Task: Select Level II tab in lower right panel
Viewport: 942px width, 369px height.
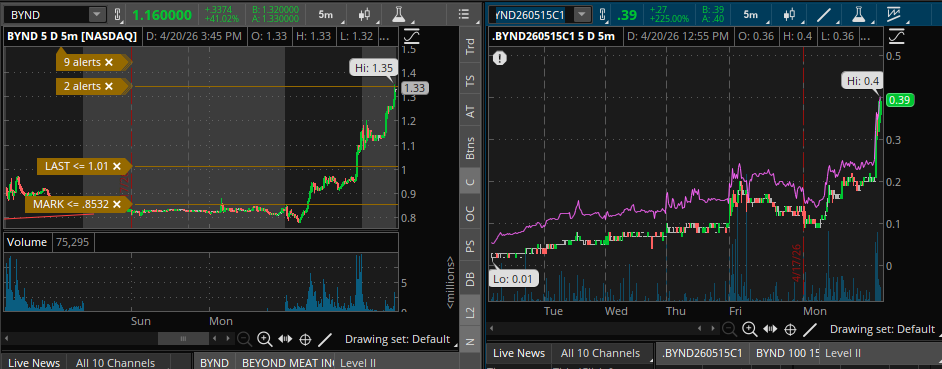Action: click(x=843, y=353)
